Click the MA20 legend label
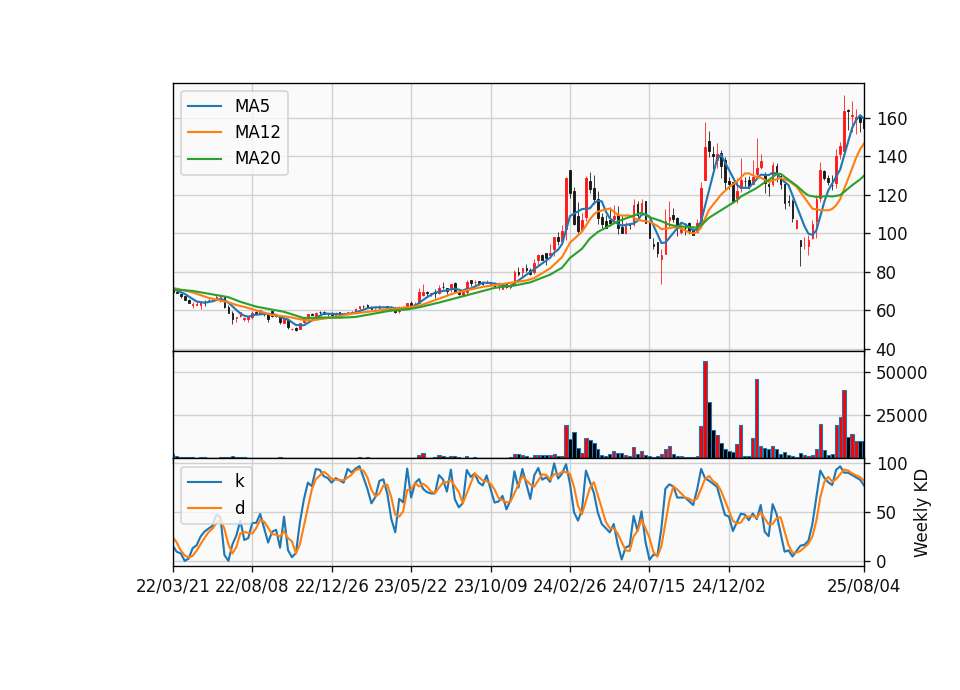The height and width of the screenshot is (690, 960). [x=257, y=159]
